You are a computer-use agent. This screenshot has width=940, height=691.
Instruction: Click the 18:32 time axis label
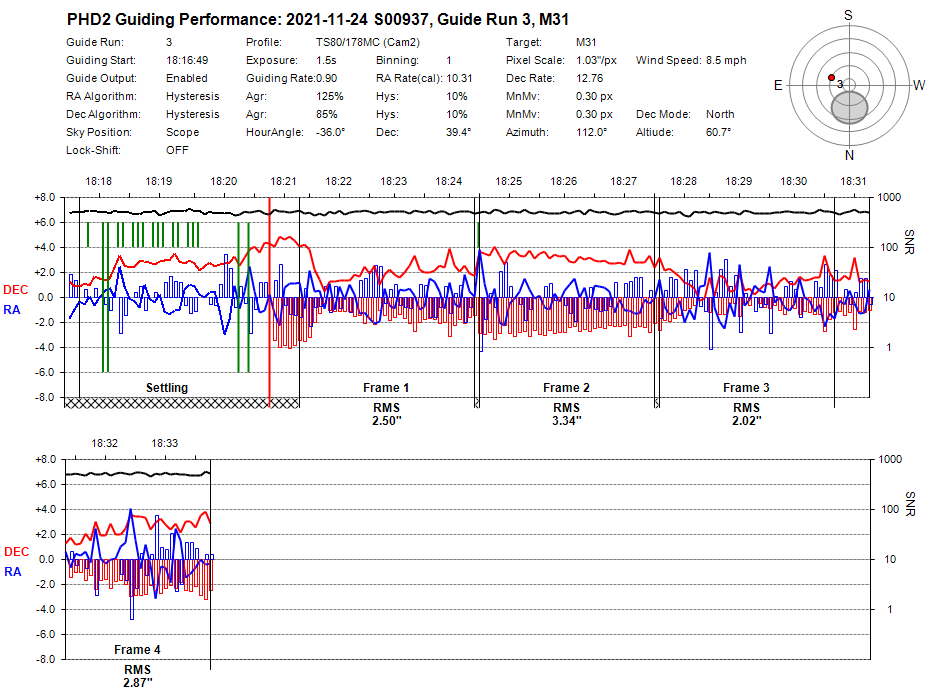tap(104, 443)
